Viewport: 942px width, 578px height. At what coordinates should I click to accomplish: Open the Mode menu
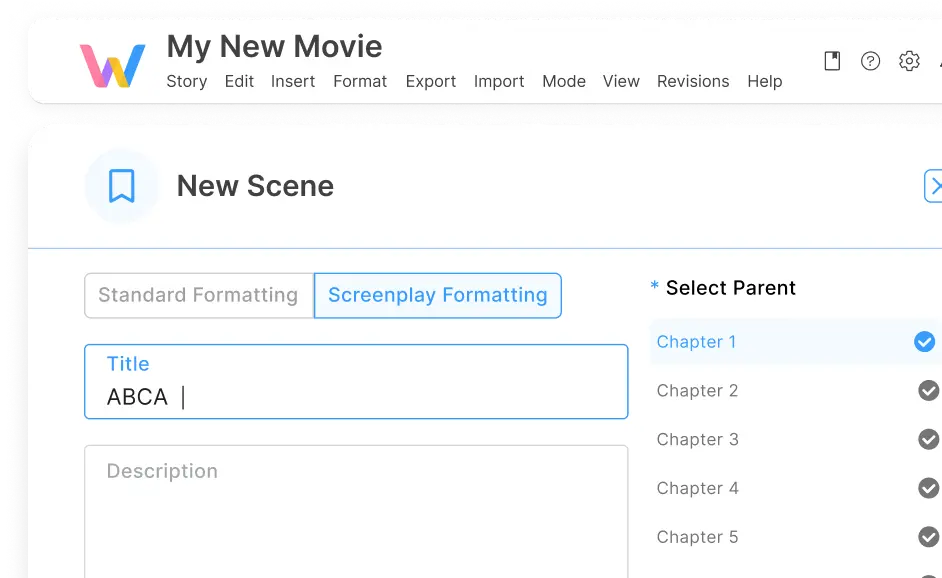click(563, 81)
